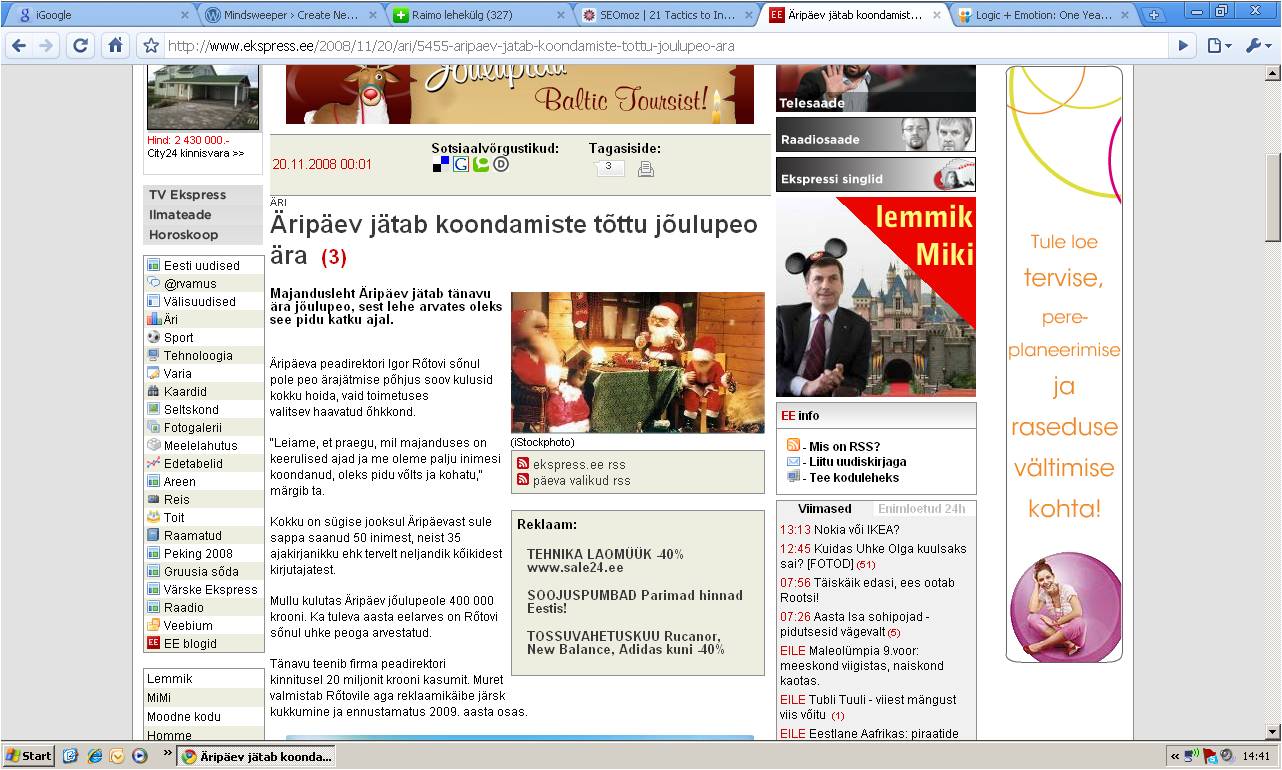Open the City24 kinnisvara link
The image size is (1282, 770).
tap(196, 153)
